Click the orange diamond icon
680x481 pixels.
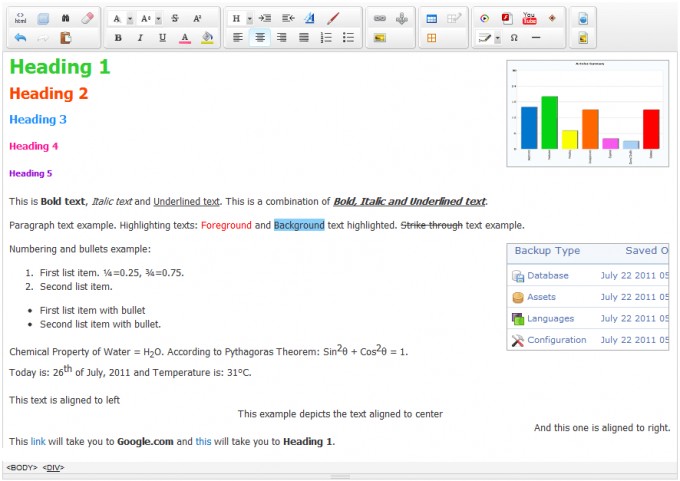coord(552,18)
